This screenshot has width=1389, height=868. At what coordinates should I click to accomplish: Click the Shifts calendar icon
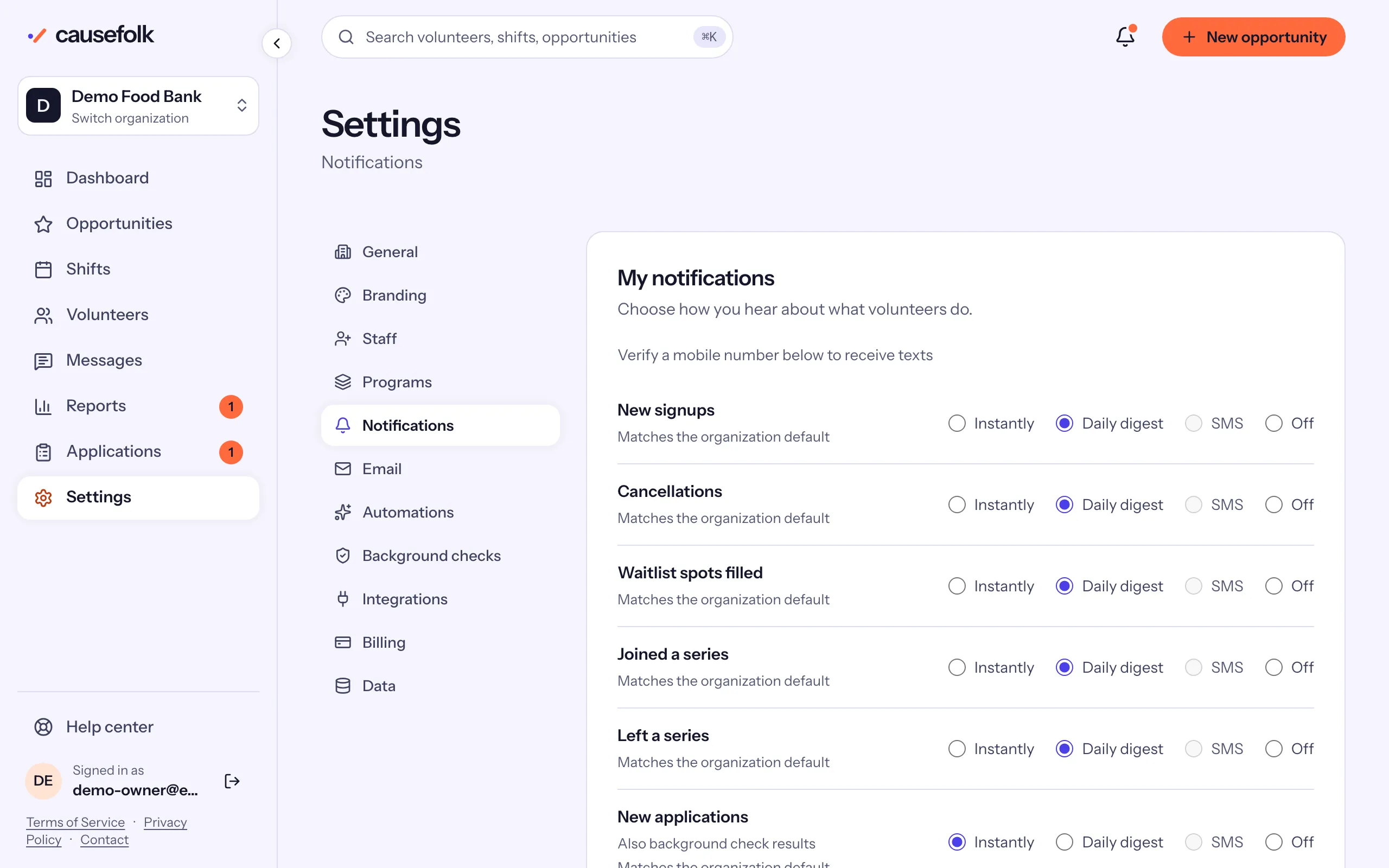43,269
